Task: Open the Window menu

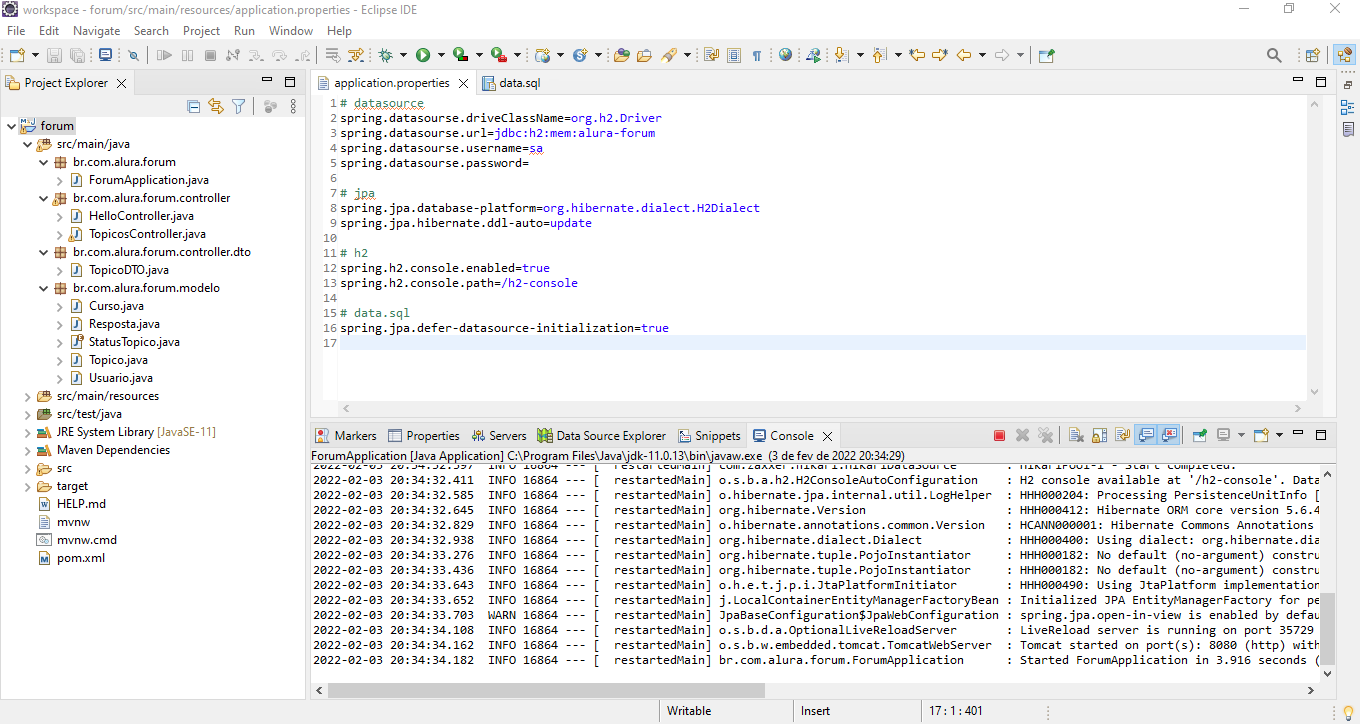Action: (291, 31)
